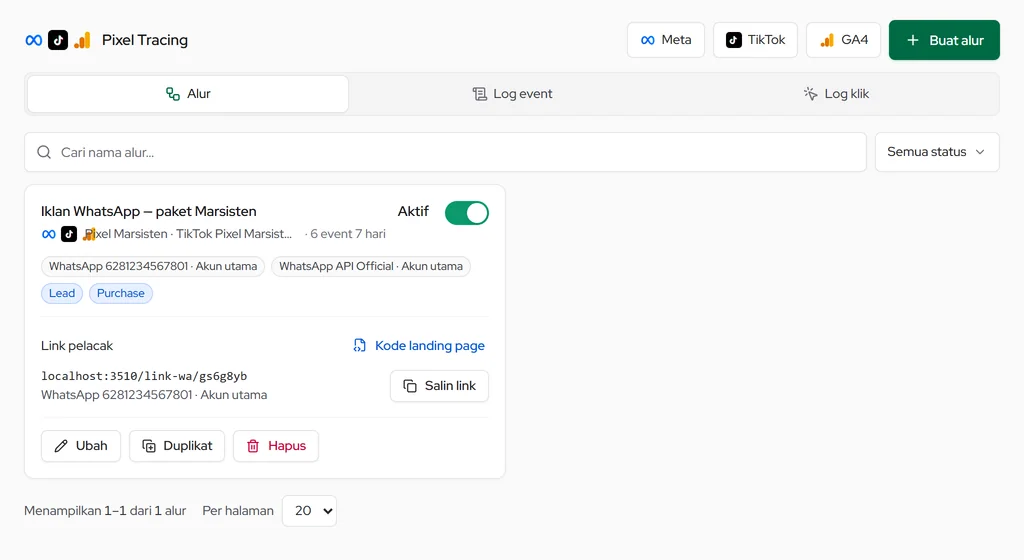This screenshot has width=1024, height=560.
Task: Click the Lead event tag
Action: tap(62, 293)
